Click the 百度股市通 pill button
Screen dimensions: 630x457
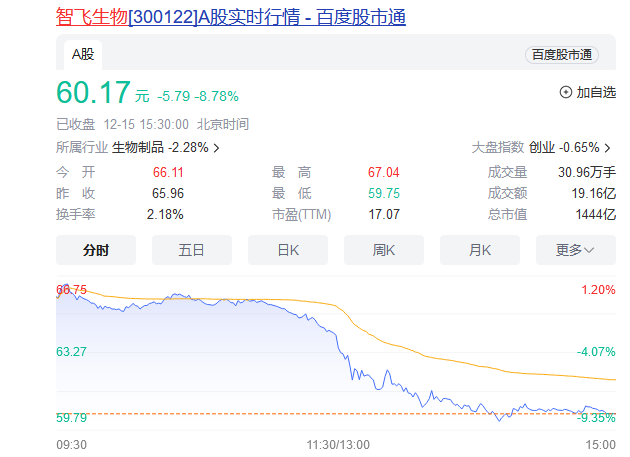pyautogui.click(x=562, y=55)
